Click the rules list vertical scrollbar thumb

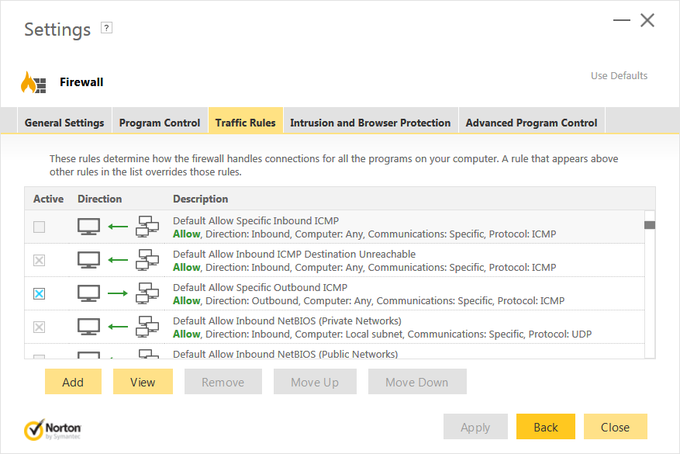point(649,226)
